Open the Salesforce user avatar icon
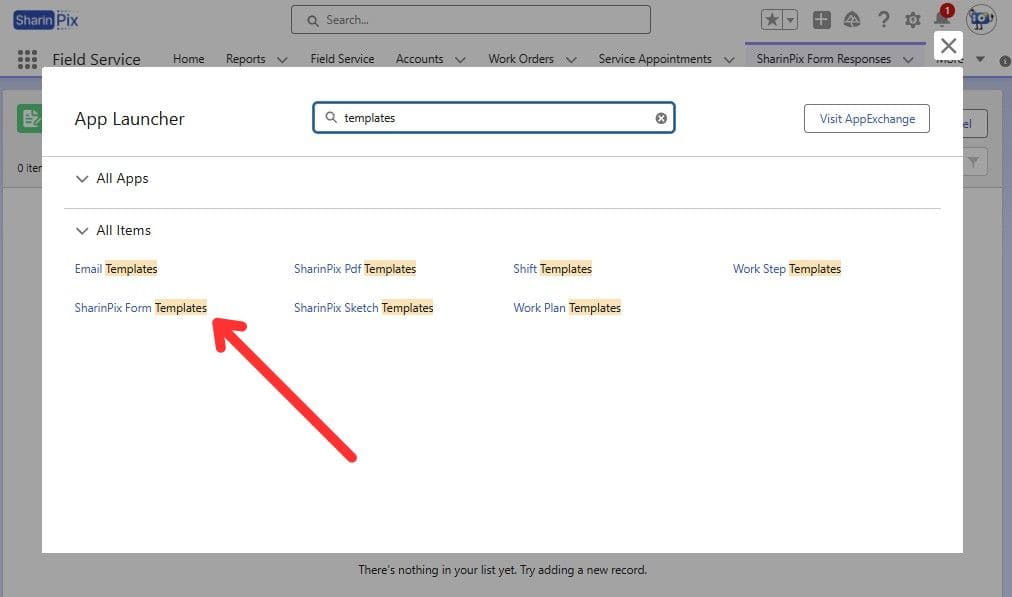The image size is (1012, 597). click(x=979, y=19)
